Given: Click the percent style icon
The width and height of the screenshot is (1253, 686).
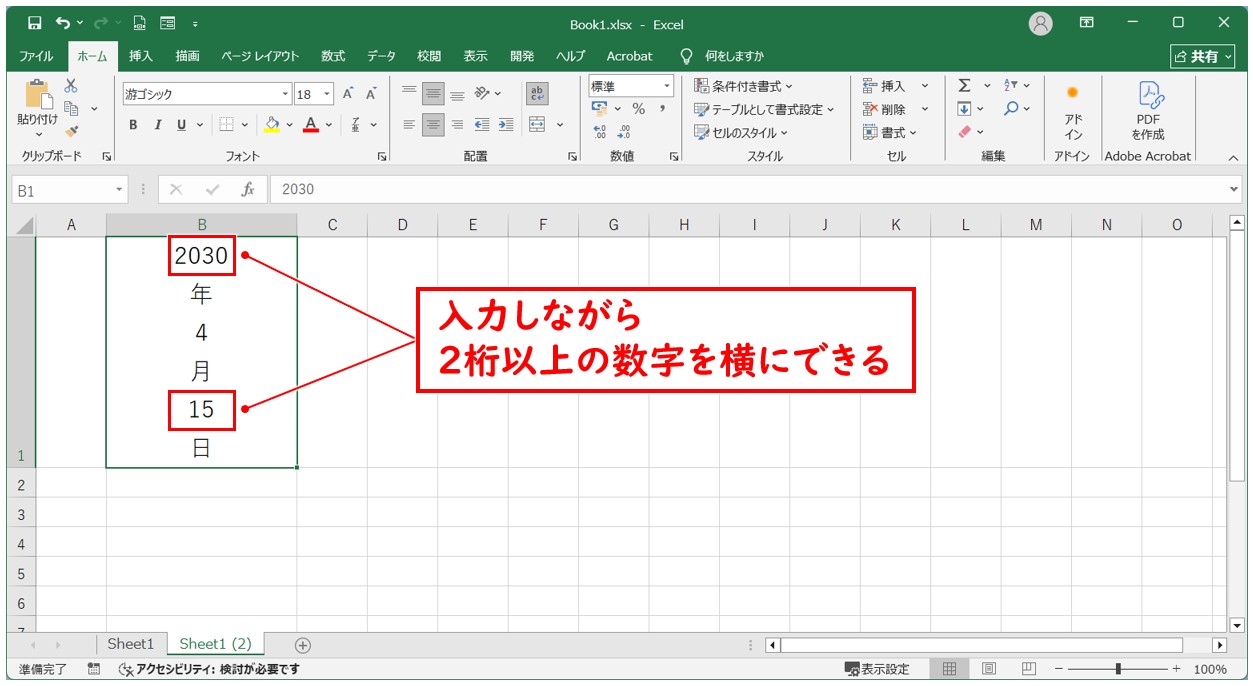Looking at the screenshot, I should pos(638,109).
